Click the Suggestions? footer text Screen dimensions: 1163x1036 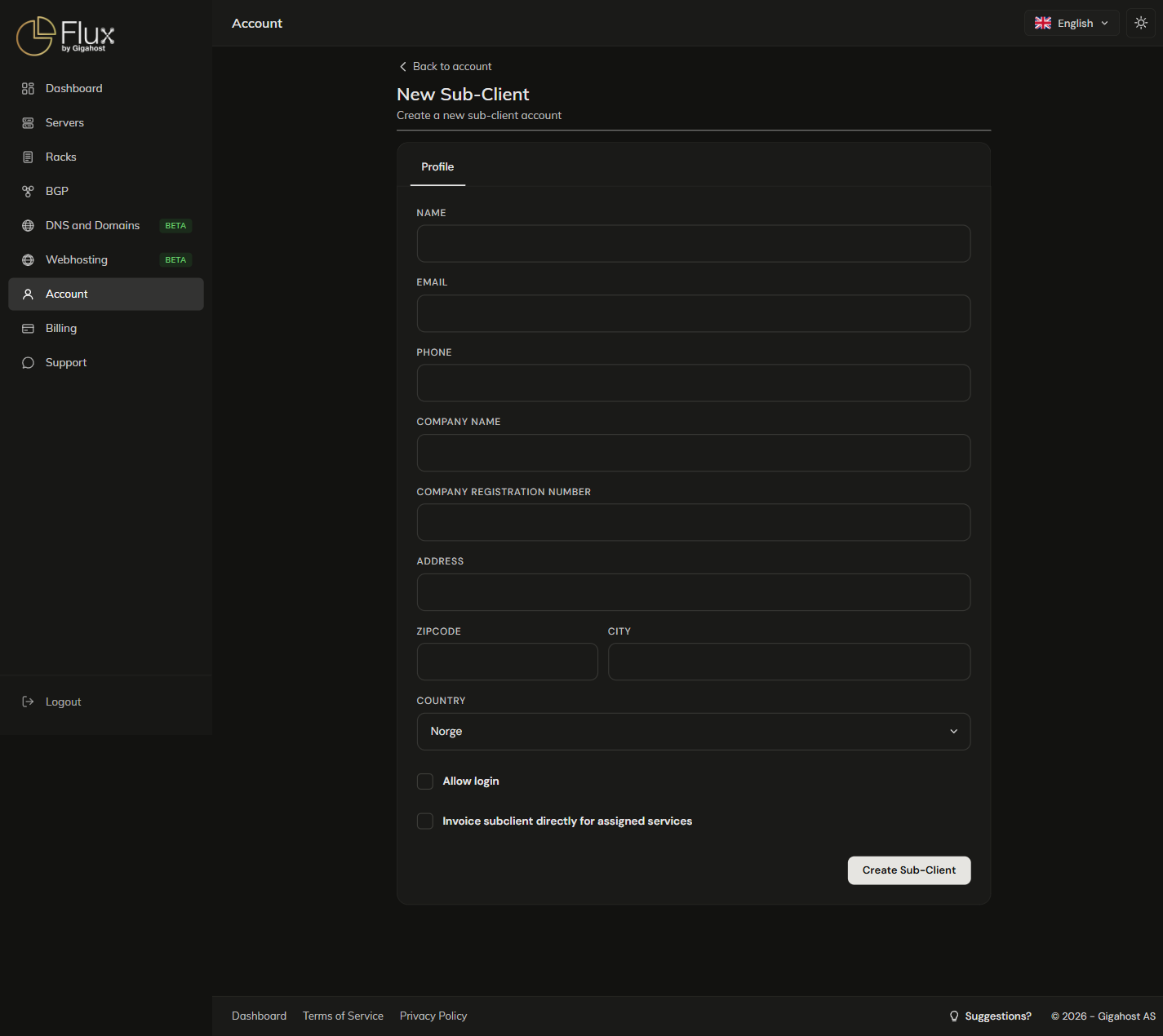click(x=998, y=1016)
